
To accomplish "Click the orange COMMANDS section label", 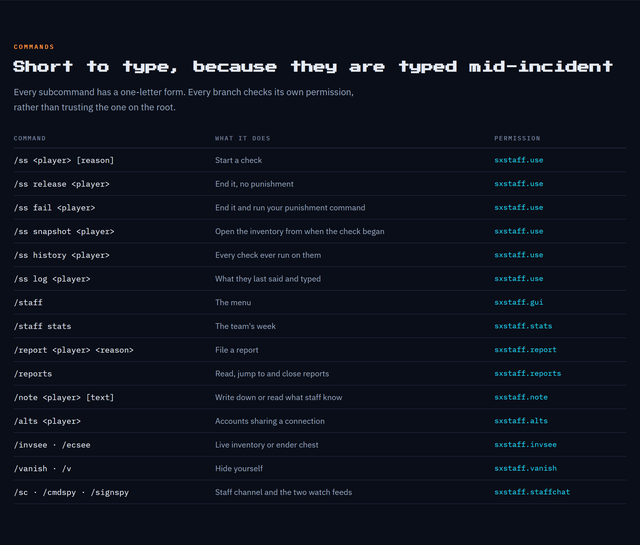I will [x=33, y=47].
